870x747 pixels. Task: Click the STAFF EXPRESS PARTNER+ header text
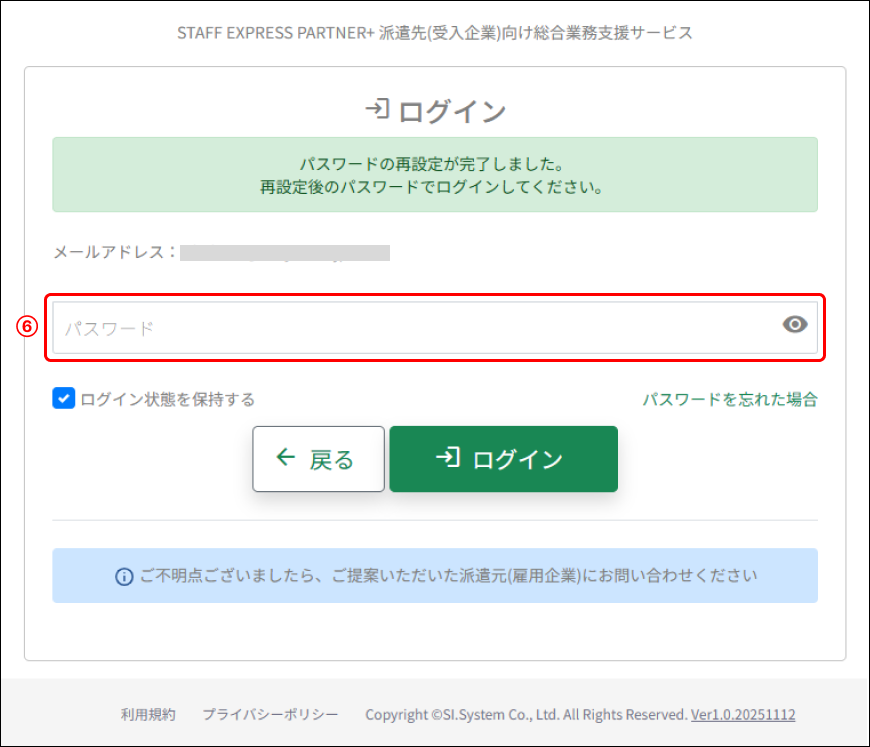point(434,33)
